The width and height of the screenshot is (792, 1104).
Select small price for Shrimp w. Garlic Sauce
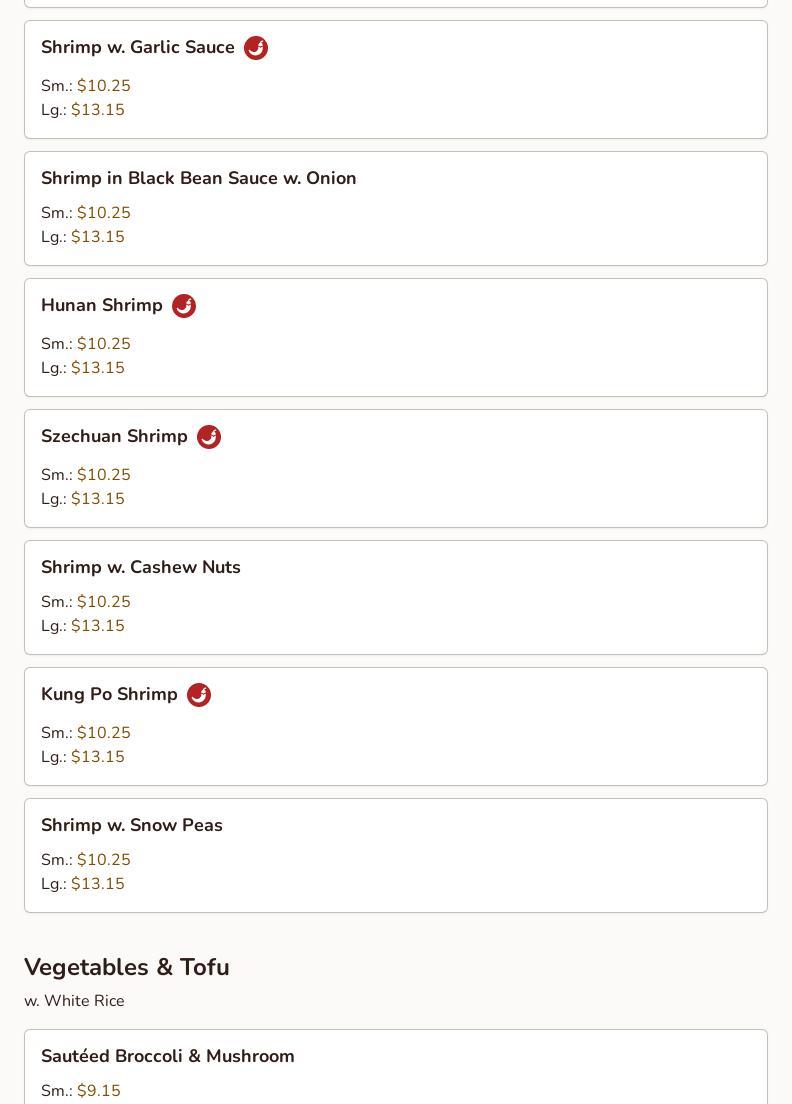[x=104, y=86]
